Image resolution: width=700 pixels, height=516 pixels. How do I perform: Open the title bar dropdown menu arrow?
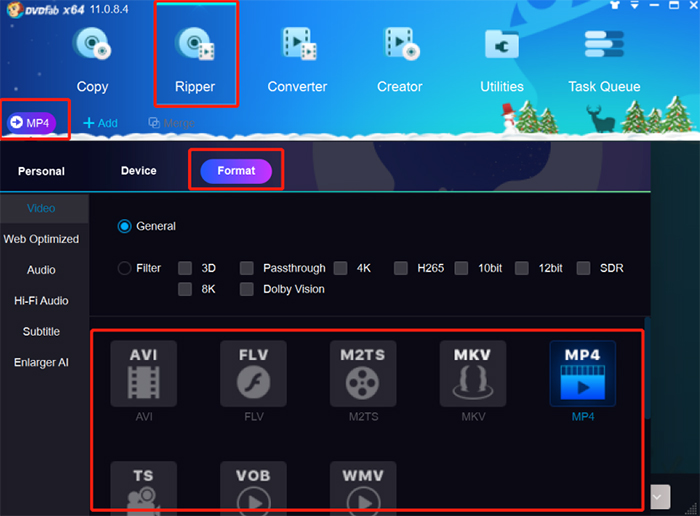tap(634, 5)
